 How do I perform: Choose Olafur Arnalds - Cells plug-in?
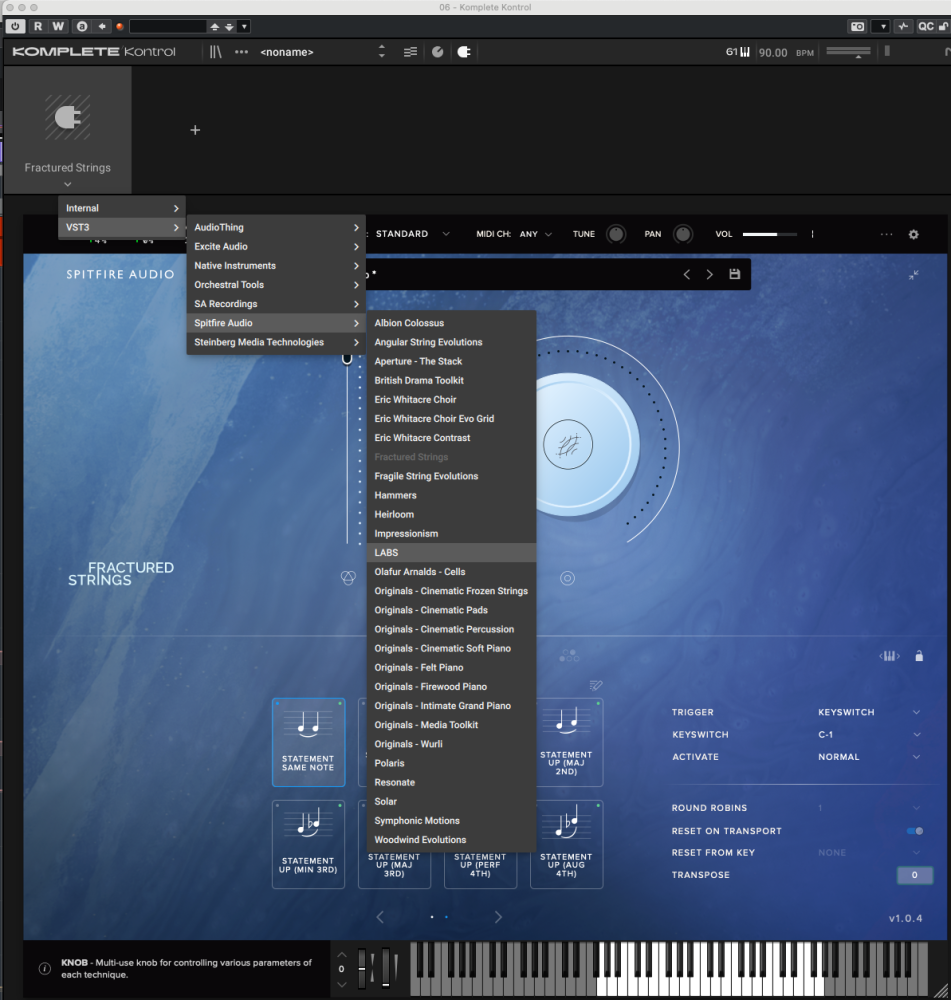(x=452, y=571)
